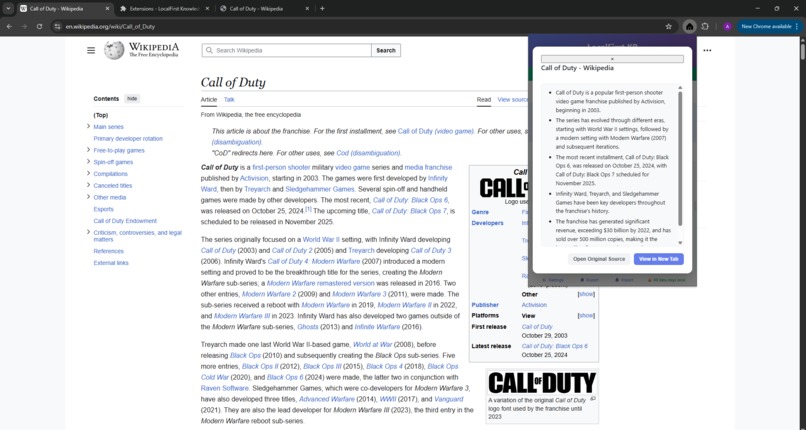Close the first Call of Duty tab
Viewport: 806px width, 430px height.
tap(107, 9)
